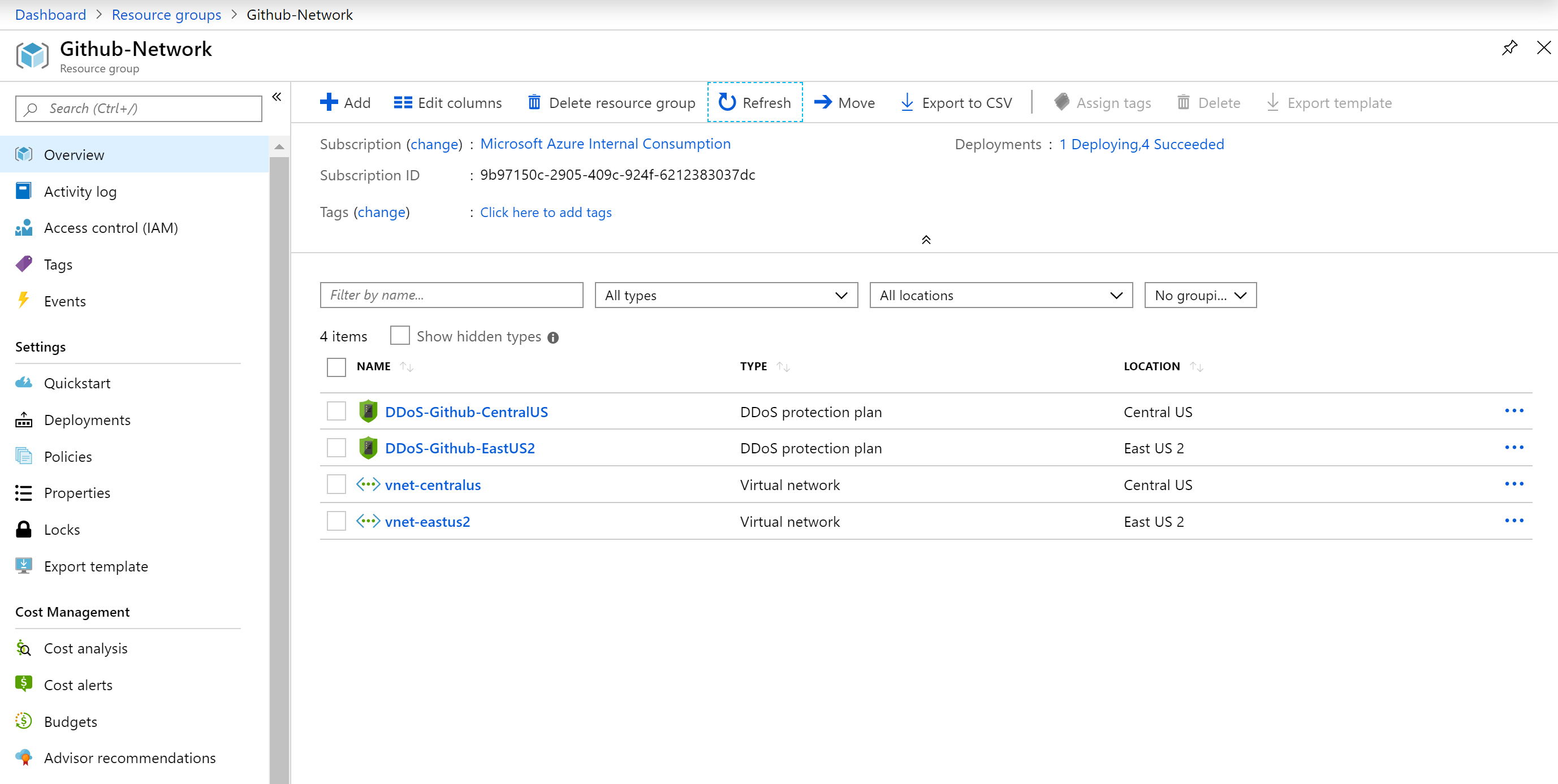The width and height of the screenshot is (1558, 784).
Task: Go to Dashboard breadcrumb
Action: (51, 15)
